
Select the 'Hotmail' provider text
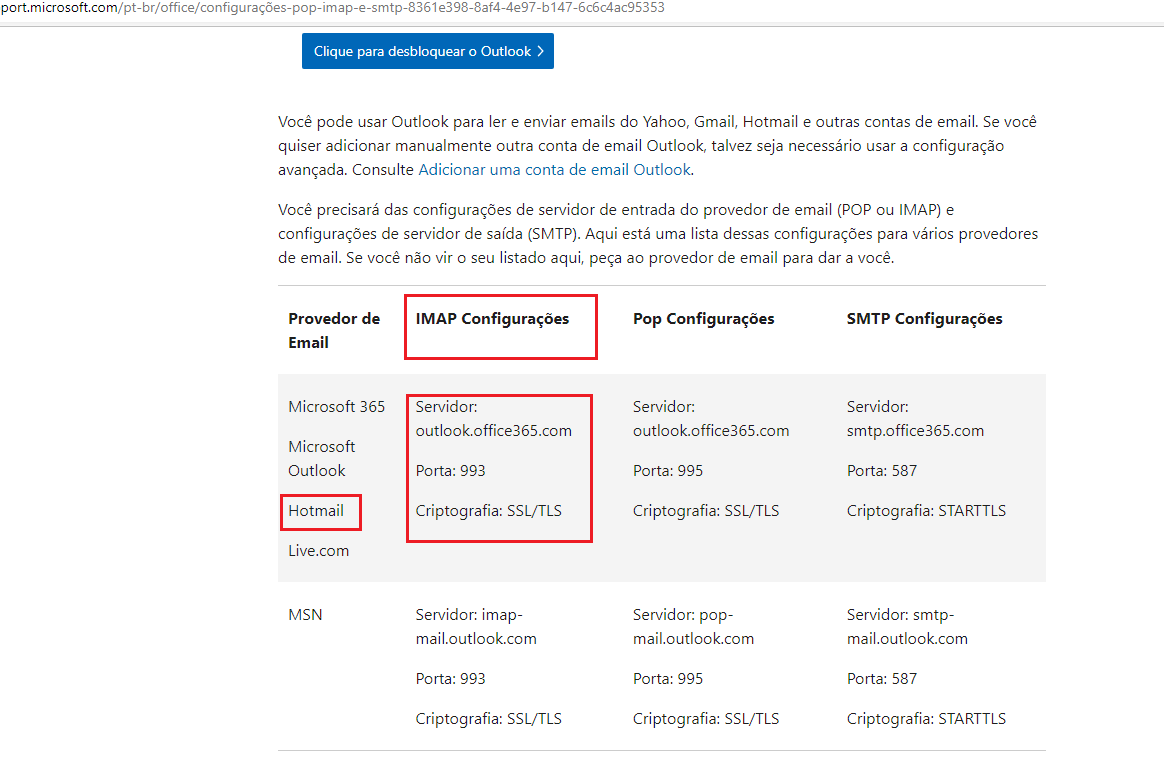316,511
